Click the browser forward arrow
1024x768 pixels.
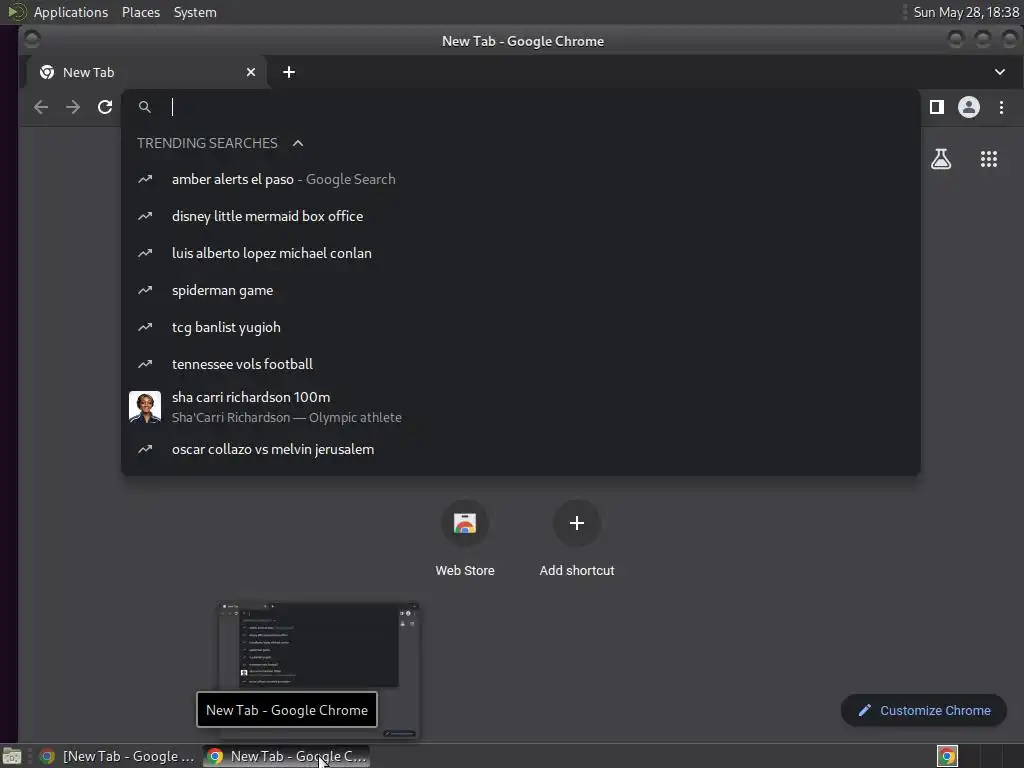[x=73, y=107]
